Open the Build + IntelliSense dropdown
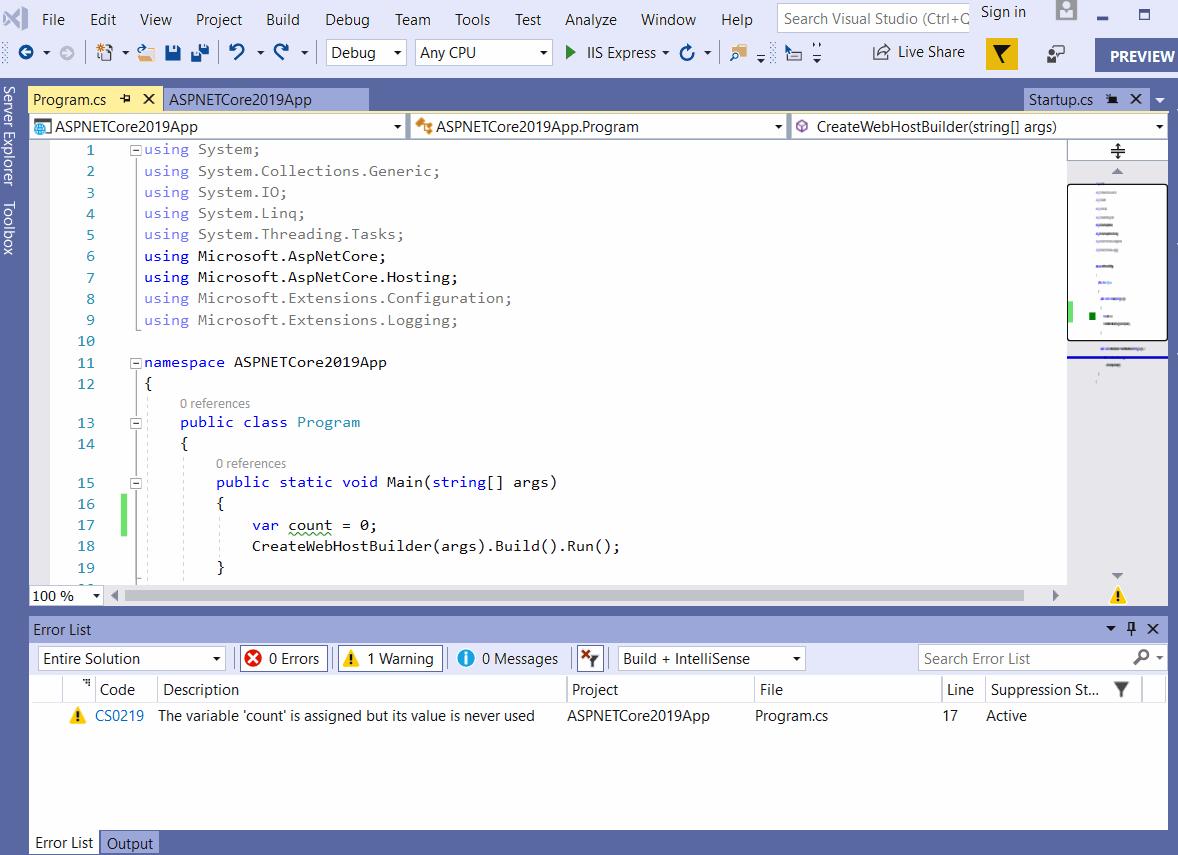This screenshot has height=855, width=1178. pos(710,658)
